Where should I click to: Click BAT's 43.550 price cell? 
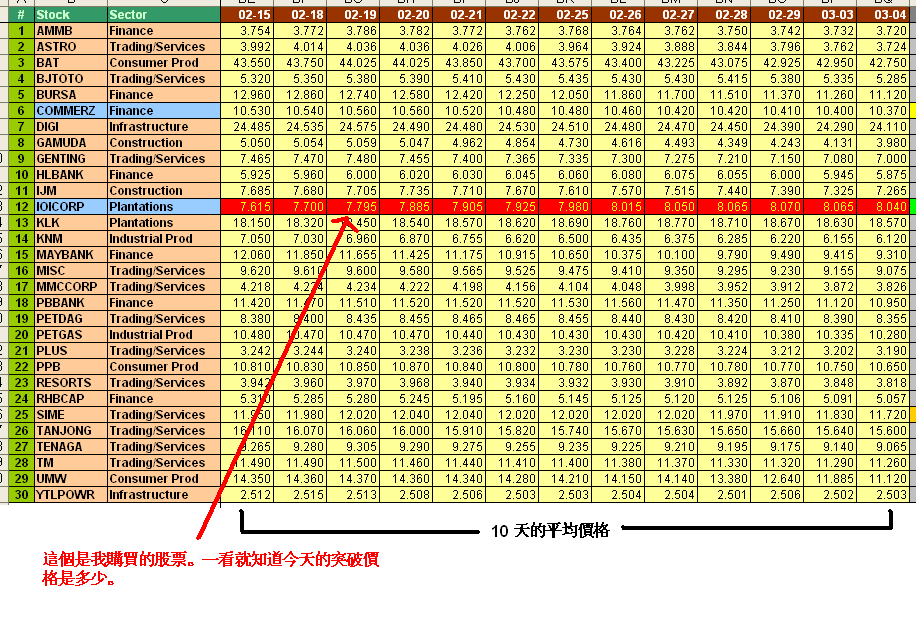tap(255, 63)
